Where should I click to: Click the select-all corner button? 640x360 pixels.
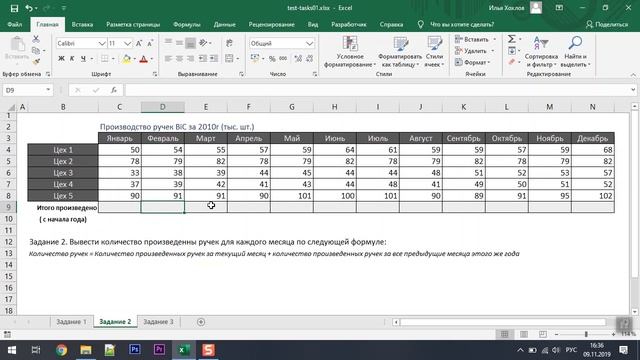tap(11, 107)
